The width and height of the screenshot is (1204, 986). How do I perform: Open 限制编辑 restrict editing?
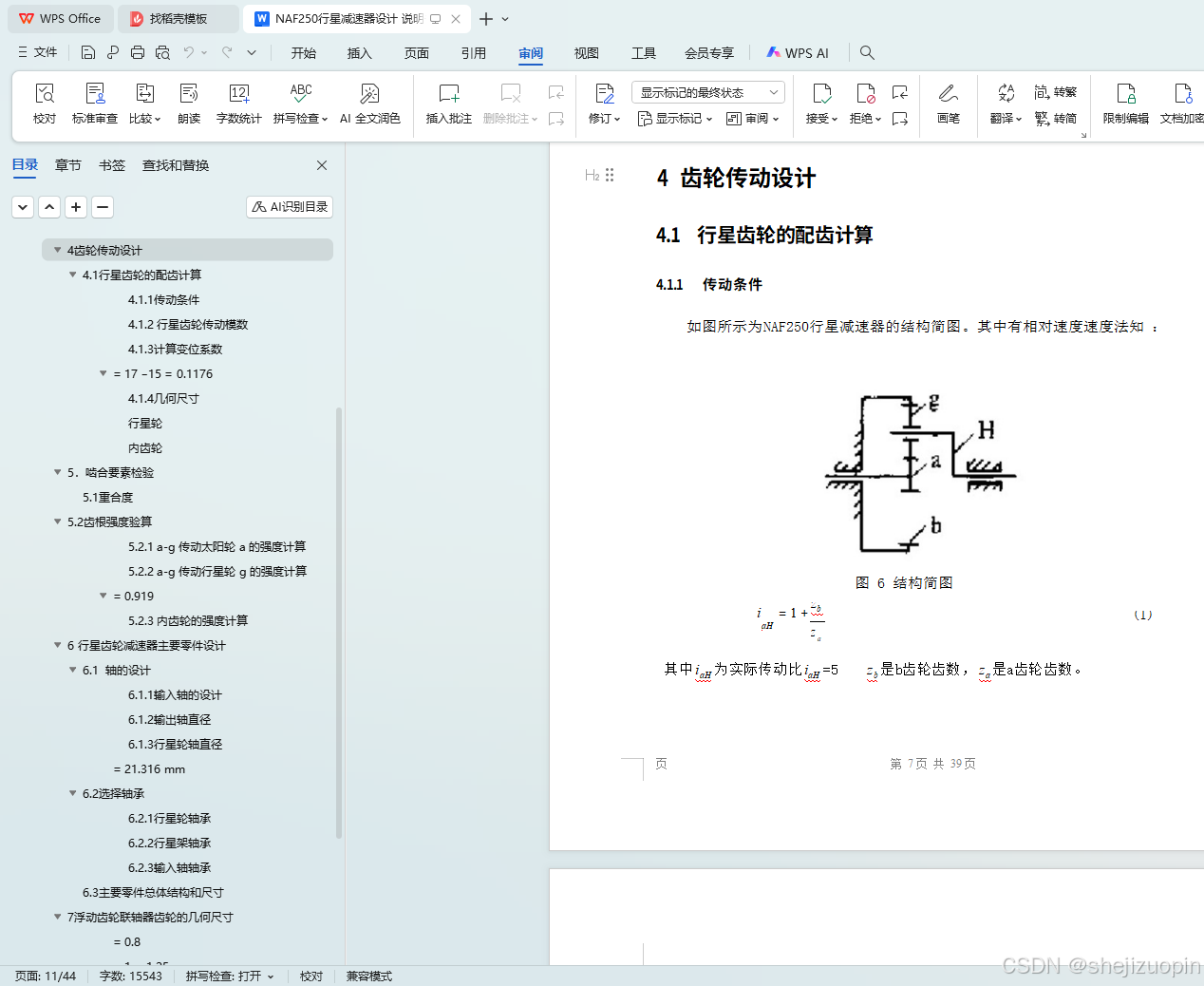tap(1125, 103)
